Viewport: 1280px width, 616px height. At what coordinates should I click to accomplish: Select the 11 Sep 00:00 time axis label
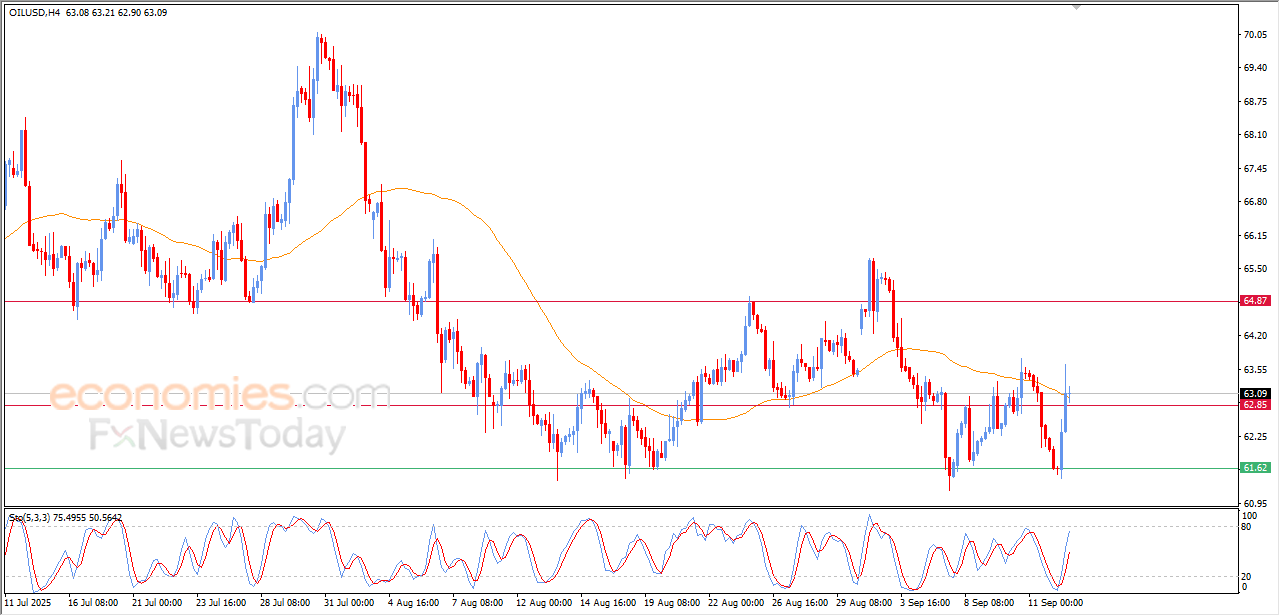click(x=1057, y=604)
